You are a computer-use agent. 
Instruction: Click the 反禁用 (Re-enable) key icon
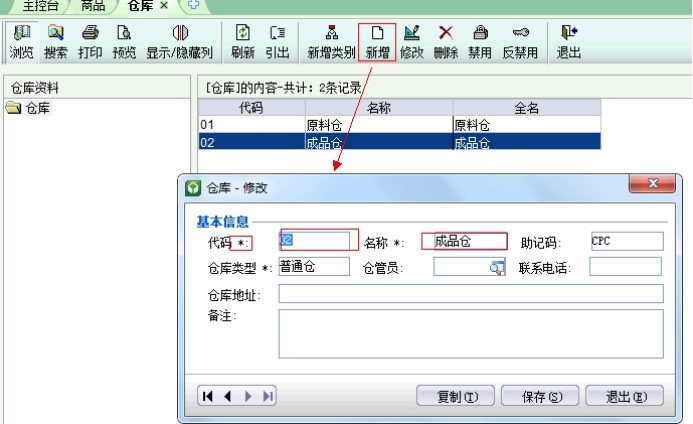point(520,42)
